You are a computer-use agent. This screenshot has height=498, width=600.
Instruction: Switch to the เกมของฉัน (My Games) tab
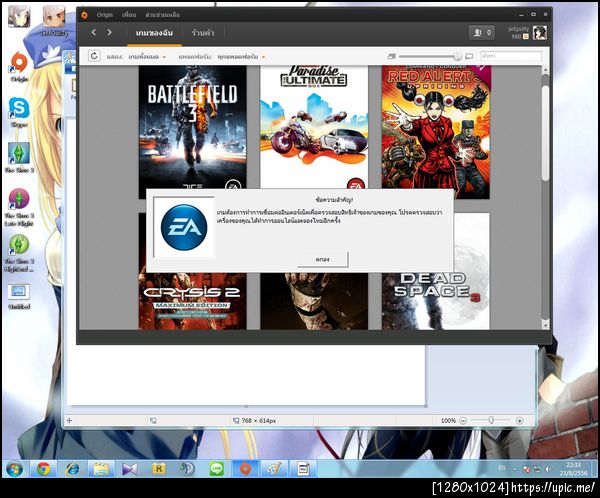pos(154,33)
